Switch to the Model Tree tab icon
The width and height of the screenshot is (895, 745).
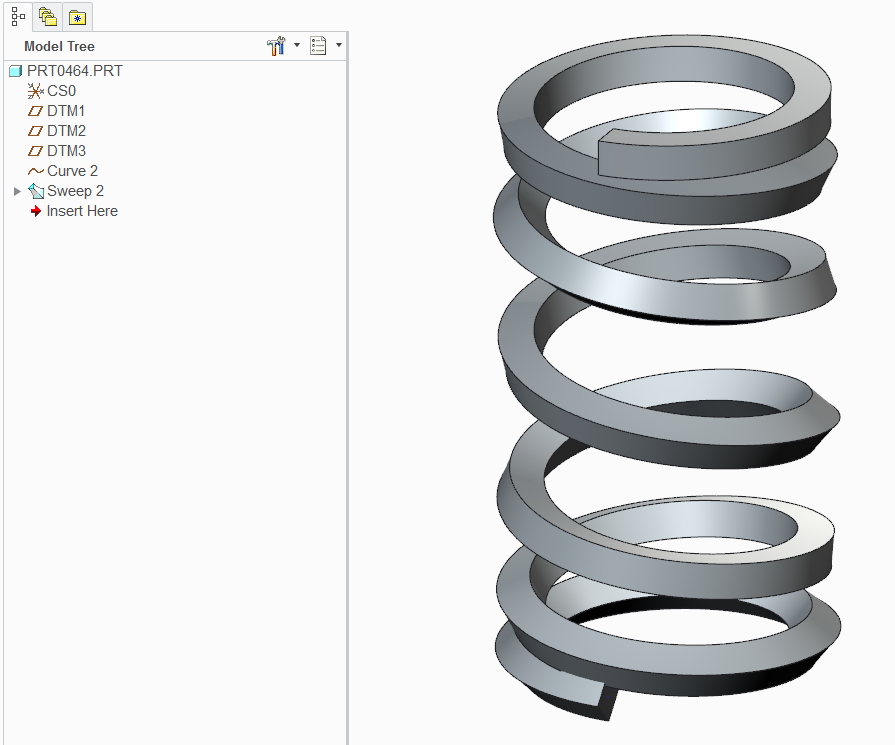tap(18, 17)
